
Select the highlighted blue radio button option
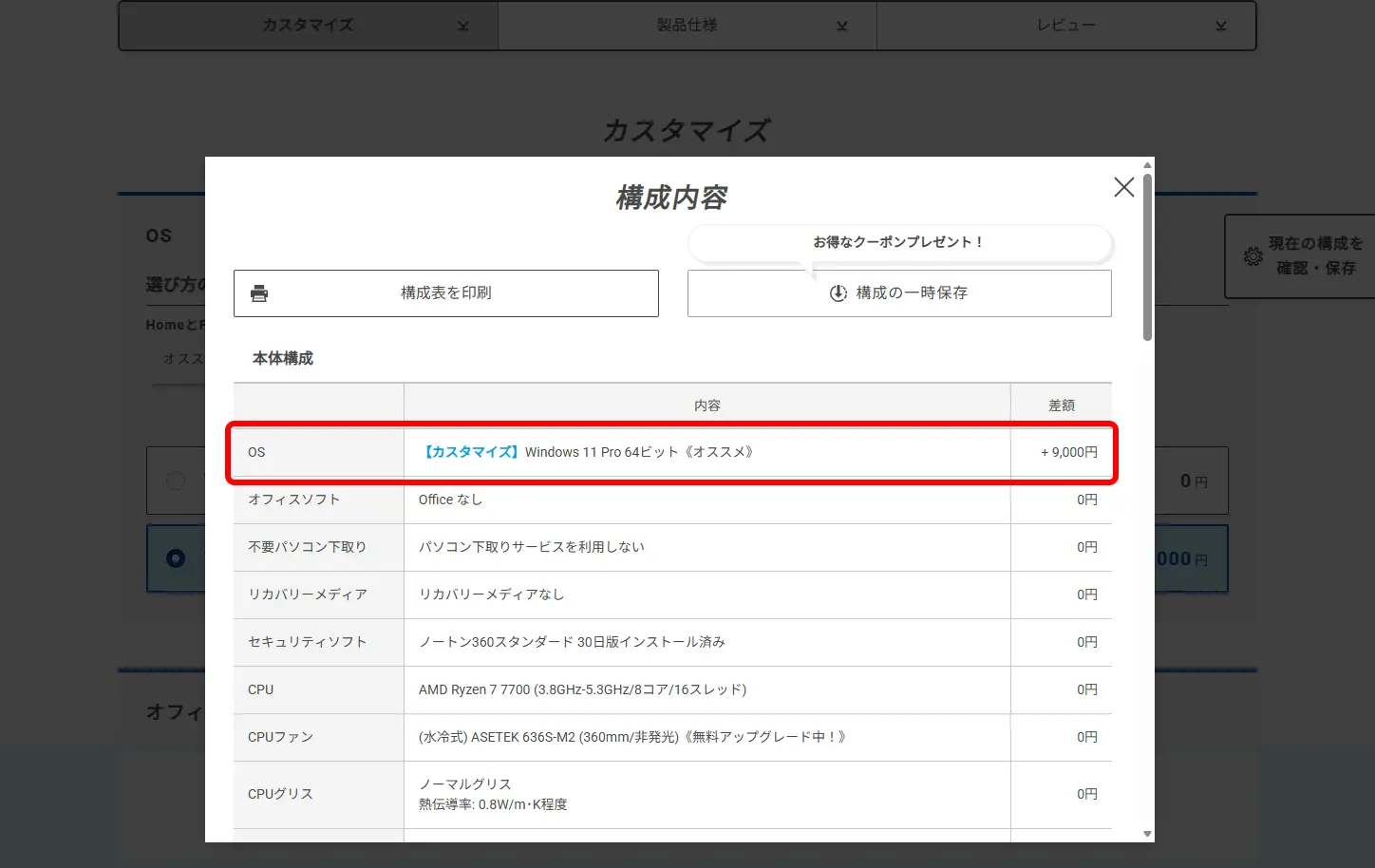tap(175, 558)
